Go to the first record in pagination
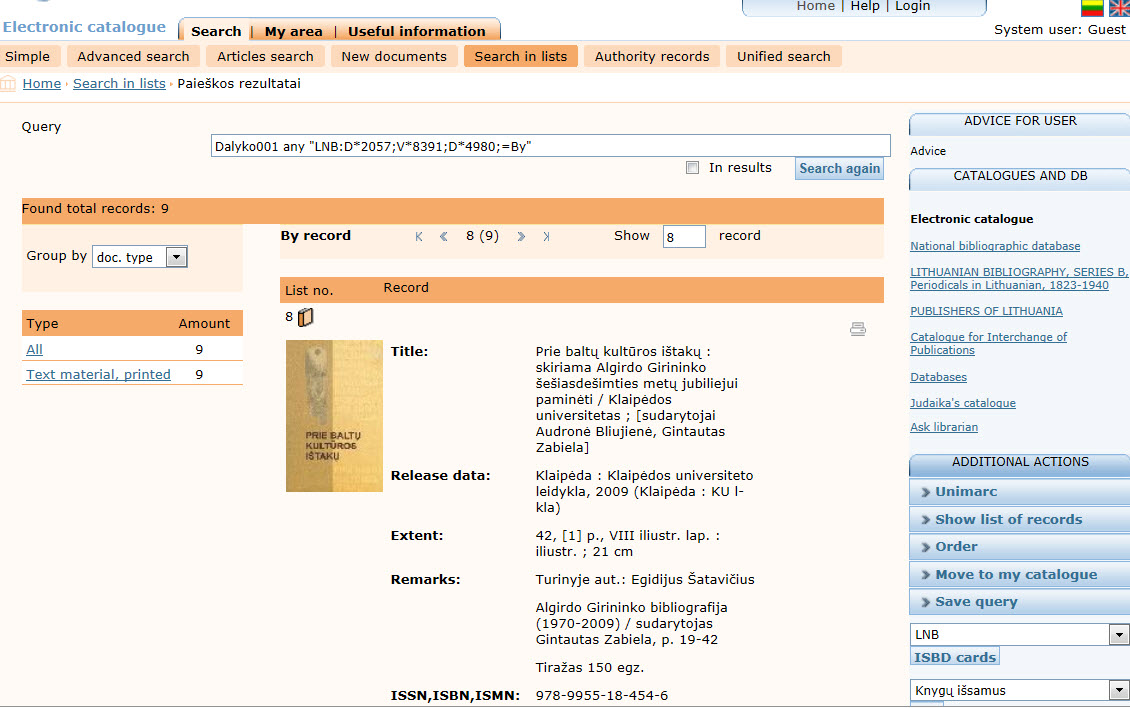Viewport: 1130px width, 708px height. pyautogui.click(x=419, y=237)
